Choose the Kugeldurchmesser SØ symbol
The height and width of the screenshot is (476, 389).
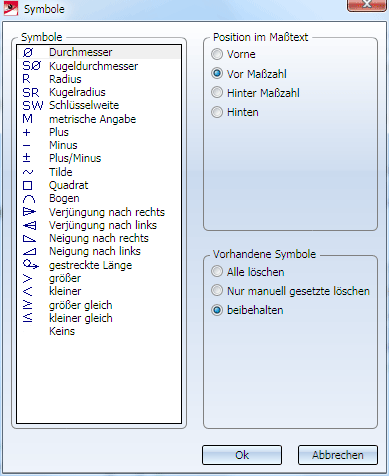pyautogui.click(x=99, y=66)
